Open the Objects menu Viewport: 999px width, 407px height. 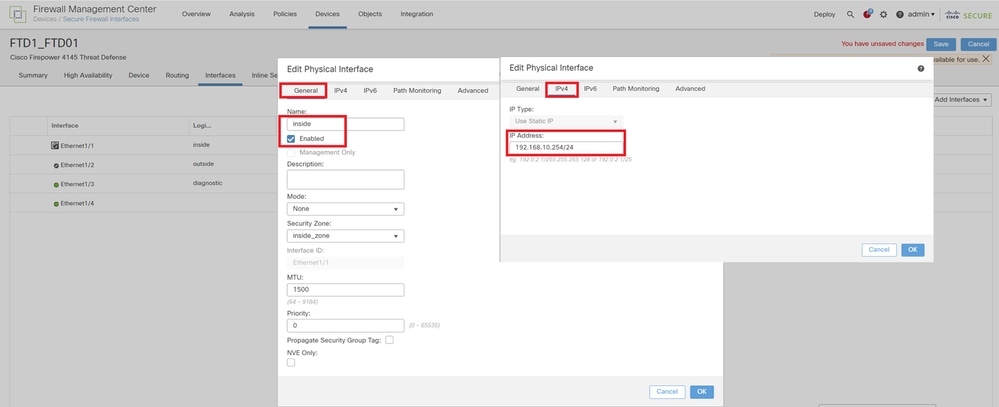click(370, 14)
